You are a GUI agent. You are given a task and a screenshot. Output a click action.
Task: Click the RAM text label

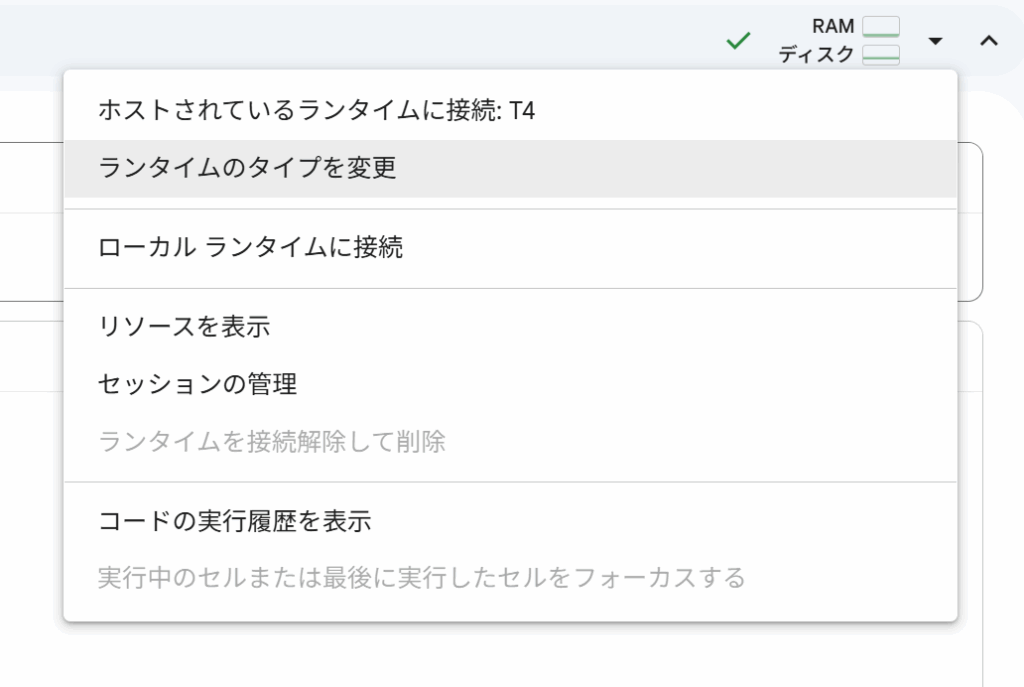pyautogui.click(x=833, y=27)
